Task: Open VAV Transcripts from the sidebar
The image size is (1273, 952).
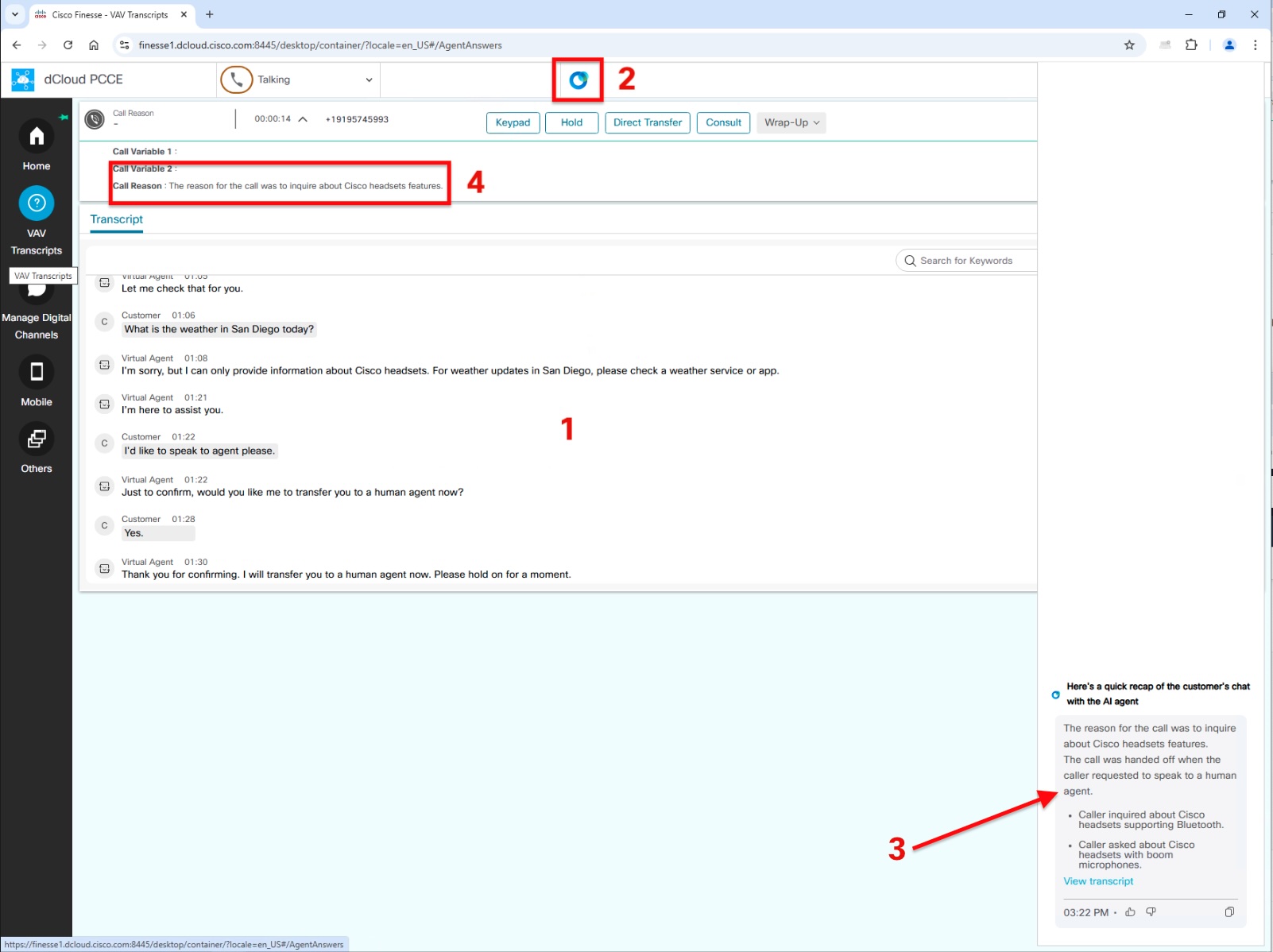Action: tap(37, 204)
